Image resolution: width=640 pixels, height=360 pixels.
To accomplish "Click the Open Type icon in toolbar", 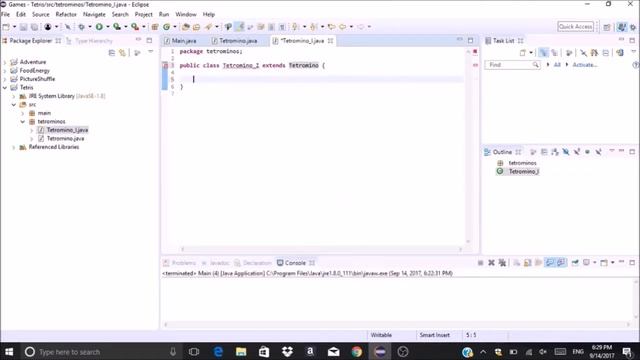I will [x=185, y=27].
